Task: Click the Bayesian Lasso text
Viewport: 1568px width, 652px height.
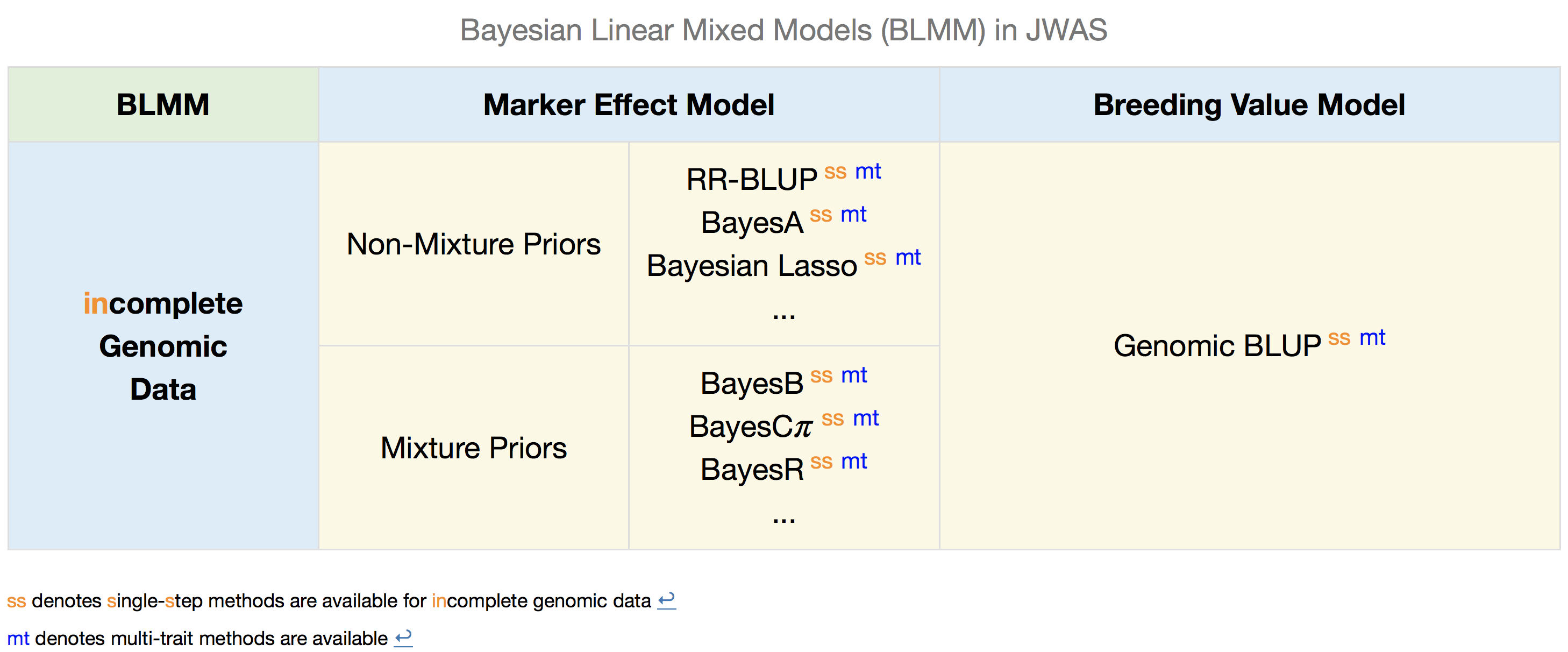Action: pos(752,266)
